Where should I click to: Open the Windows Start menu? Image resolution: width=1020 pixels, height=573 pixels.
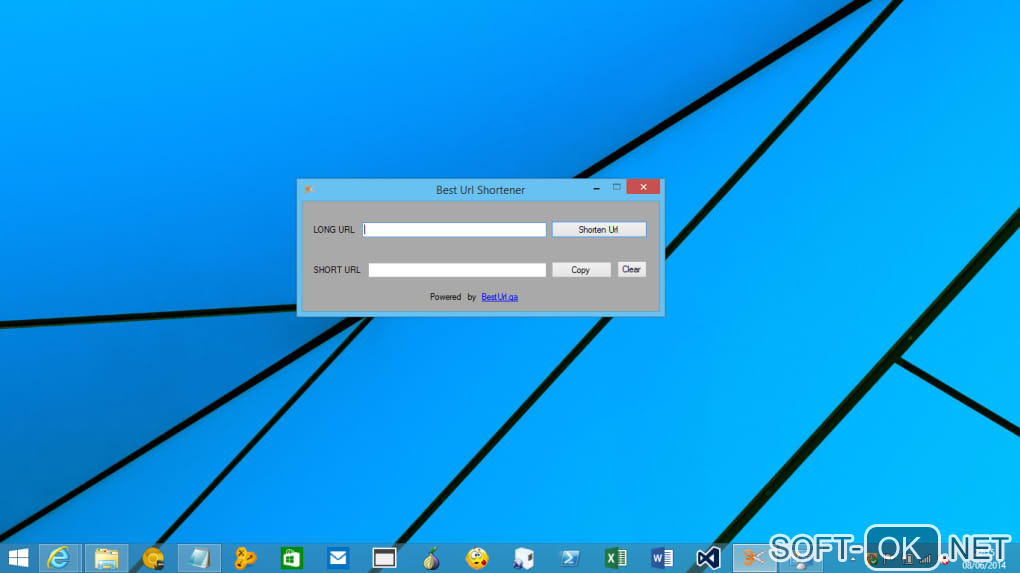tap(18, 558)
